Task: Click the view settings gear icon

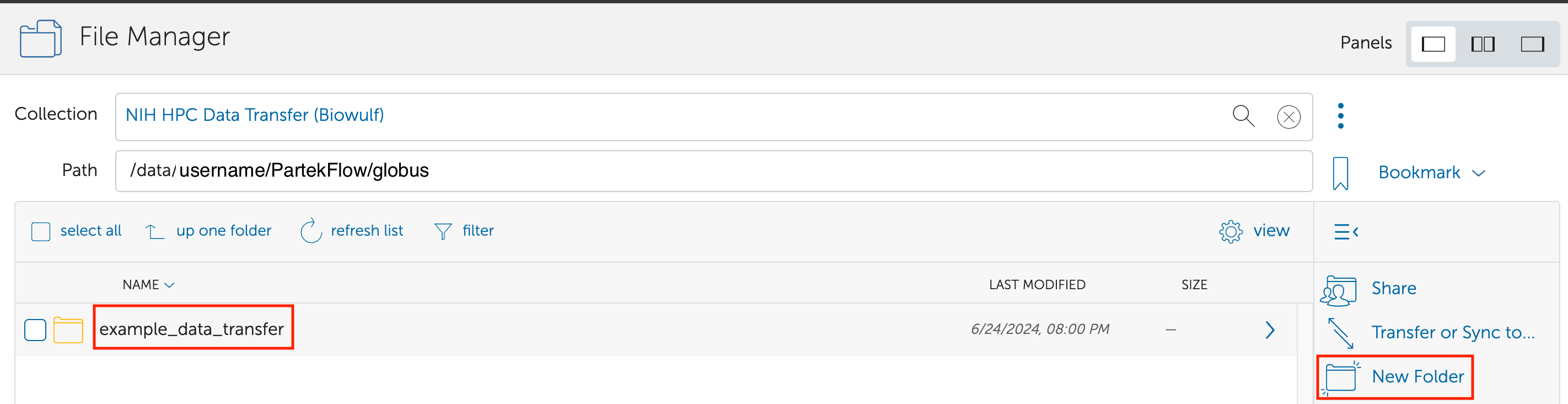Action: point(1230,232)
